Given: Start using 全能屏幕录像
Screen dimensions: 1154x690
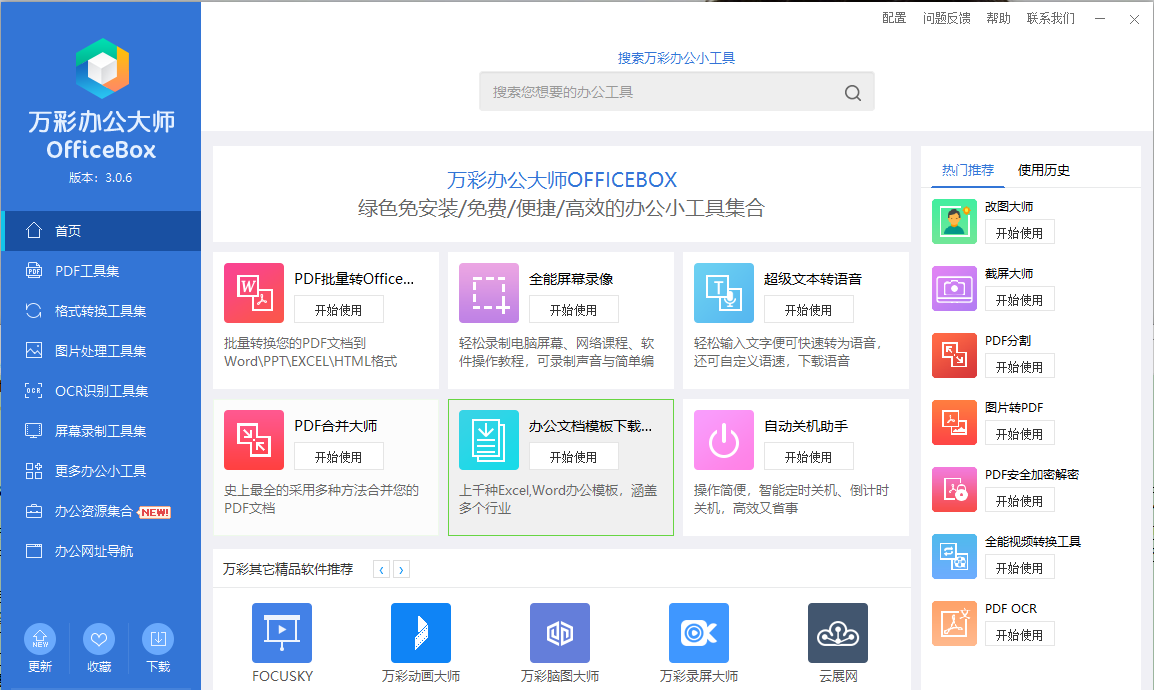Looking at the screenshot, I should coord(573,310).
